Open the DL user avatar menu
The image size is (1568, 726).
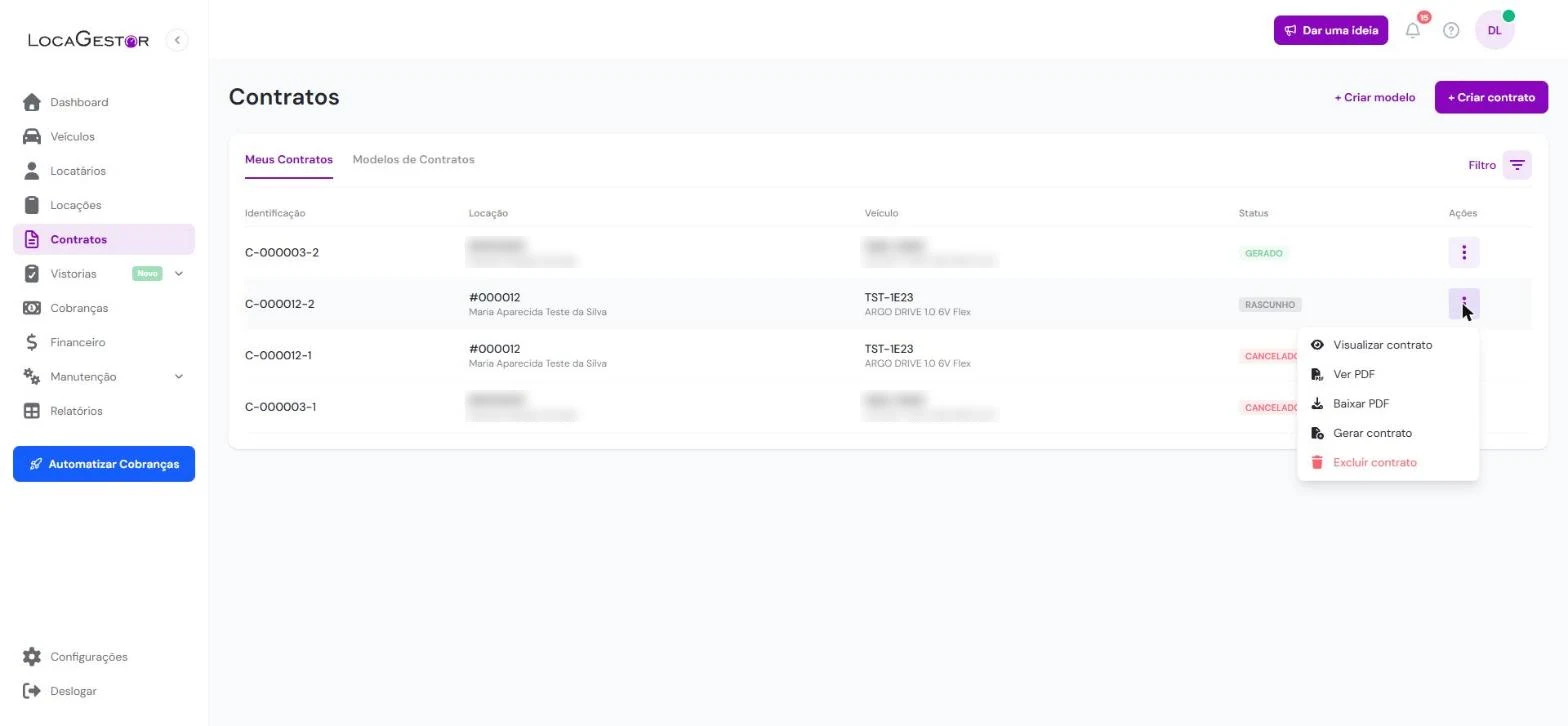point(1494,30)
